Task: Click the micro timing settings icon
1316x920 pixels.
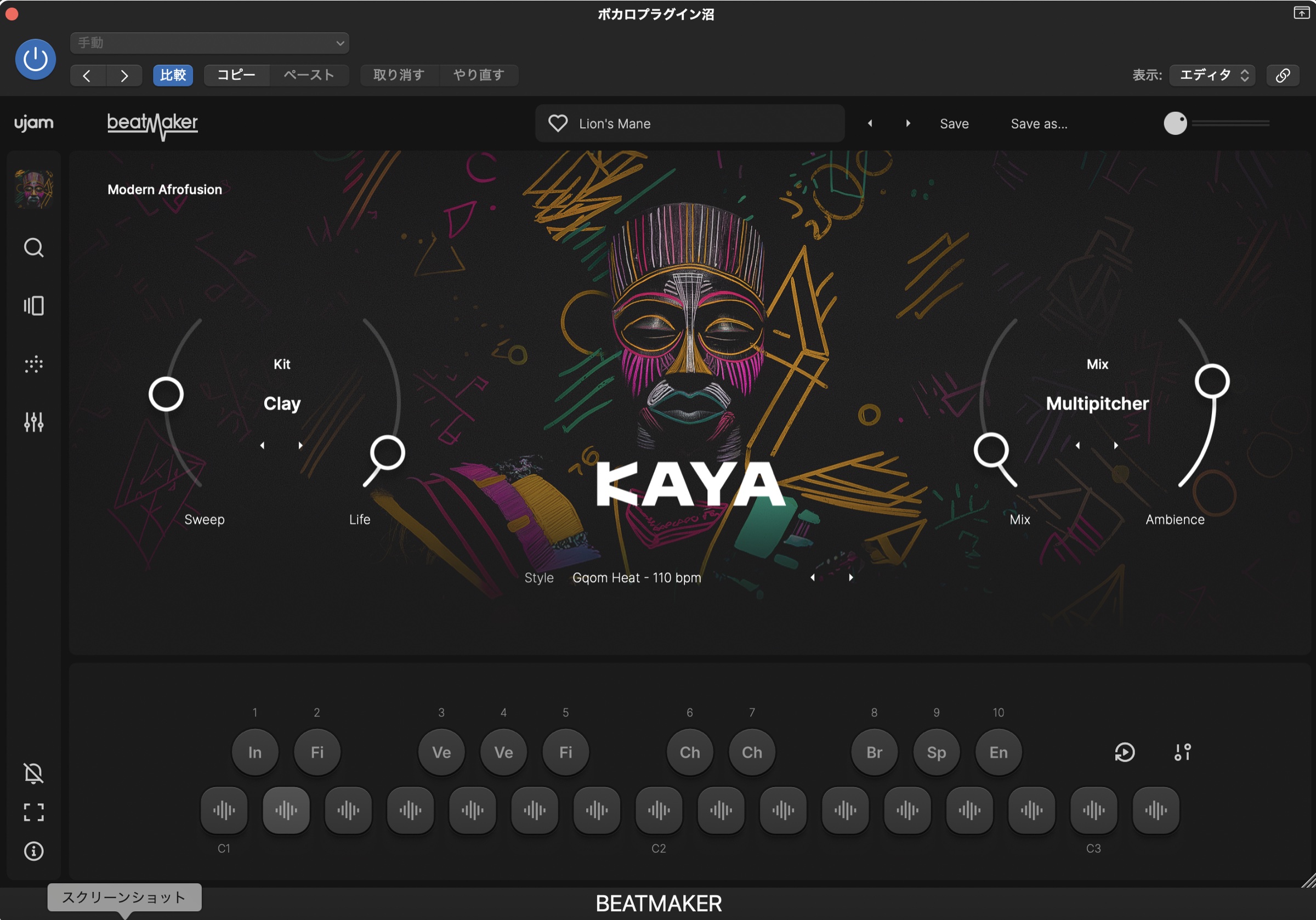Action: 1182,752
